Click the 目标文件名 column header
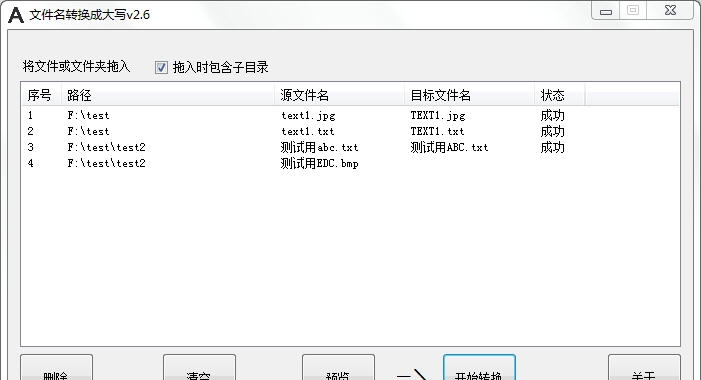This screenshot has height=380, width=701. (470, 95)
